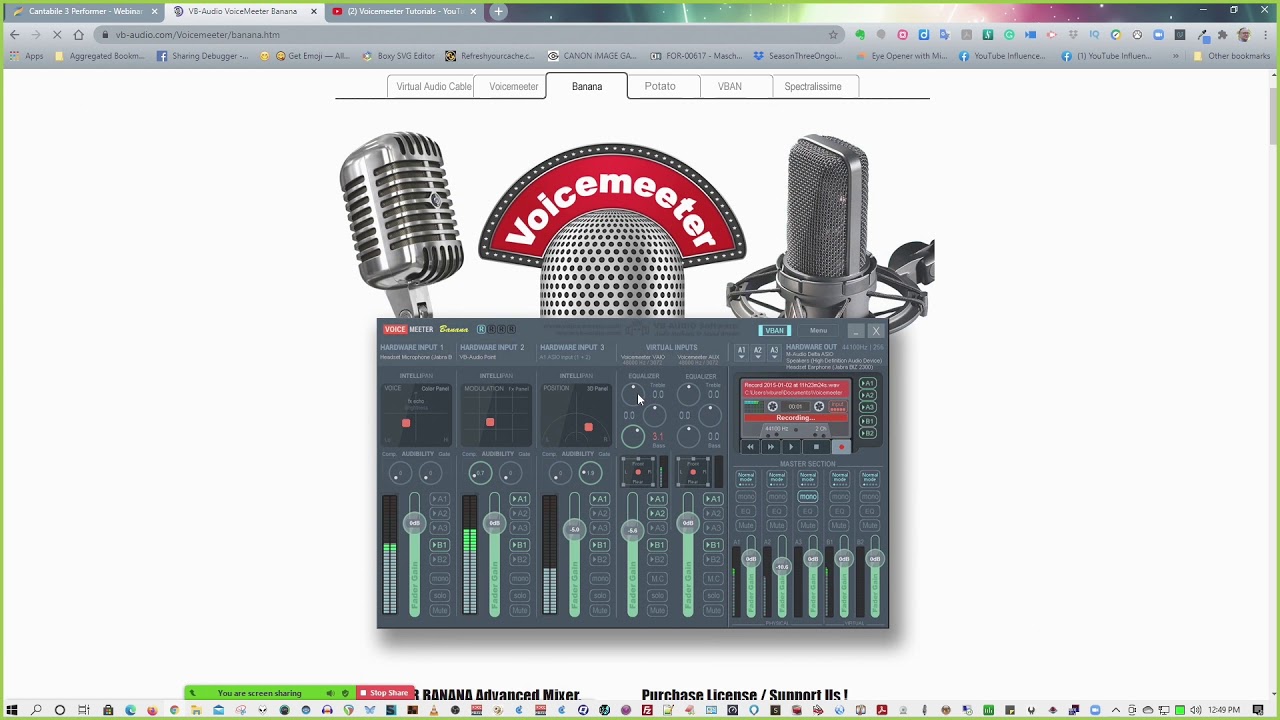Click the eyedropper color picker extension

1203,34
